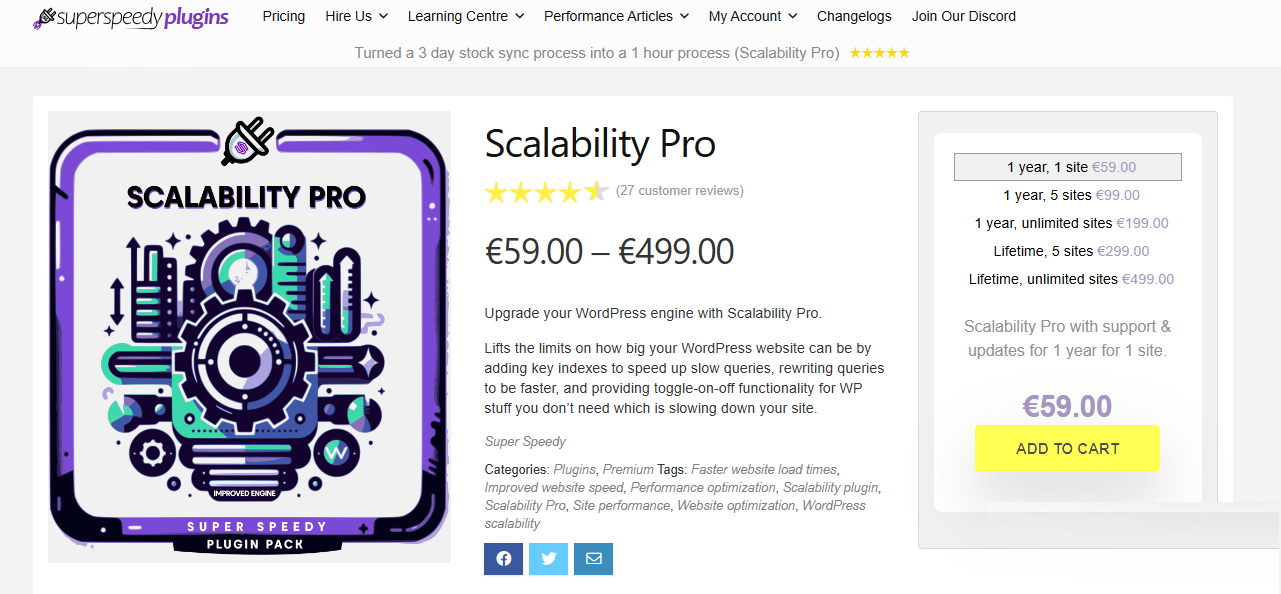Select the '1 year, 5 sites €99.00' pricing option
Viewport: 1281px width, 594px height.
tap(1067, 194)
